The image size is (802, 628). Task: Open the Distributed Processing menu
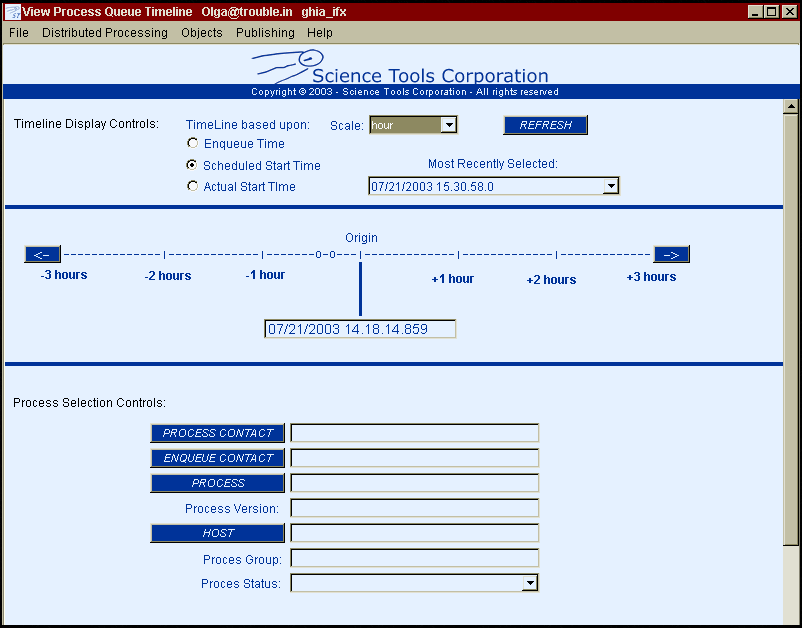click(x=105, y=33)
